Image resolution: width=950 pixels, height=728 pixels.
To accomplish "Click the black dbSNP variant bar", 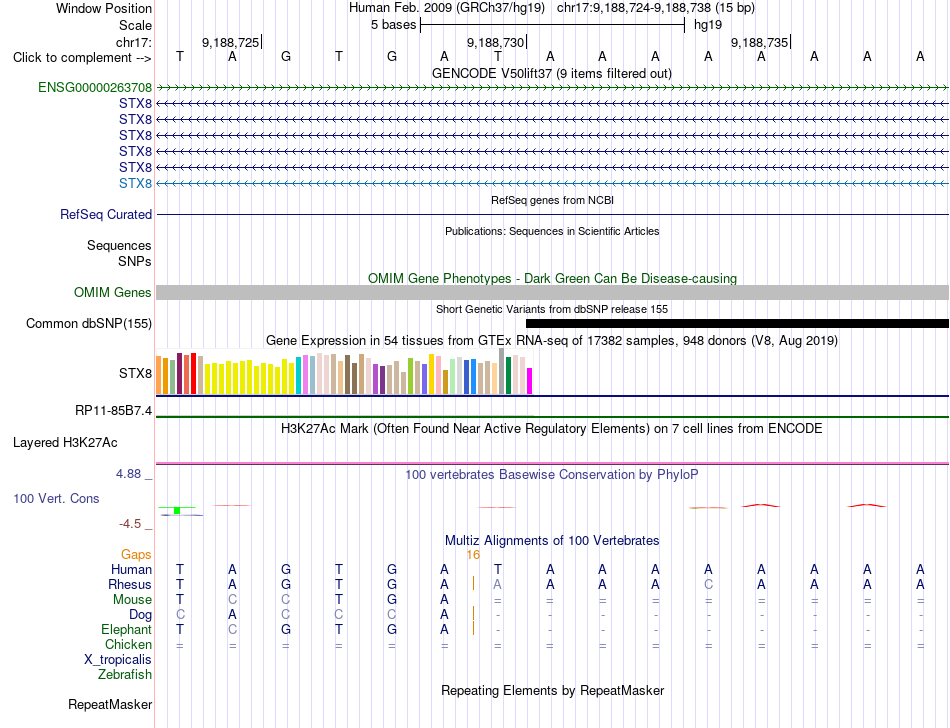I will coord(737,323).
